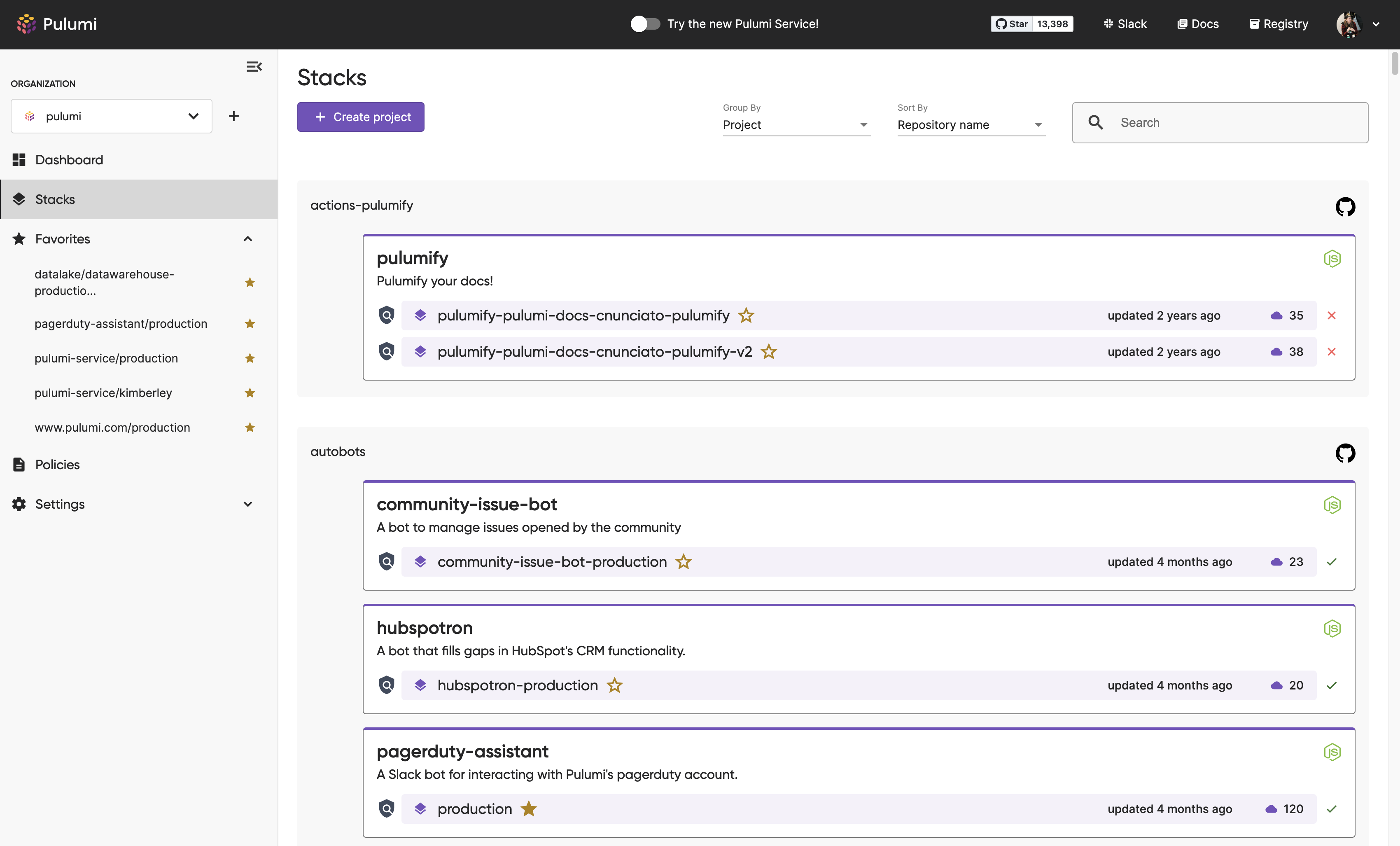This screenshot has width=1400, height=846.
Task: Open Settings in sidebar
Action: 60,504
